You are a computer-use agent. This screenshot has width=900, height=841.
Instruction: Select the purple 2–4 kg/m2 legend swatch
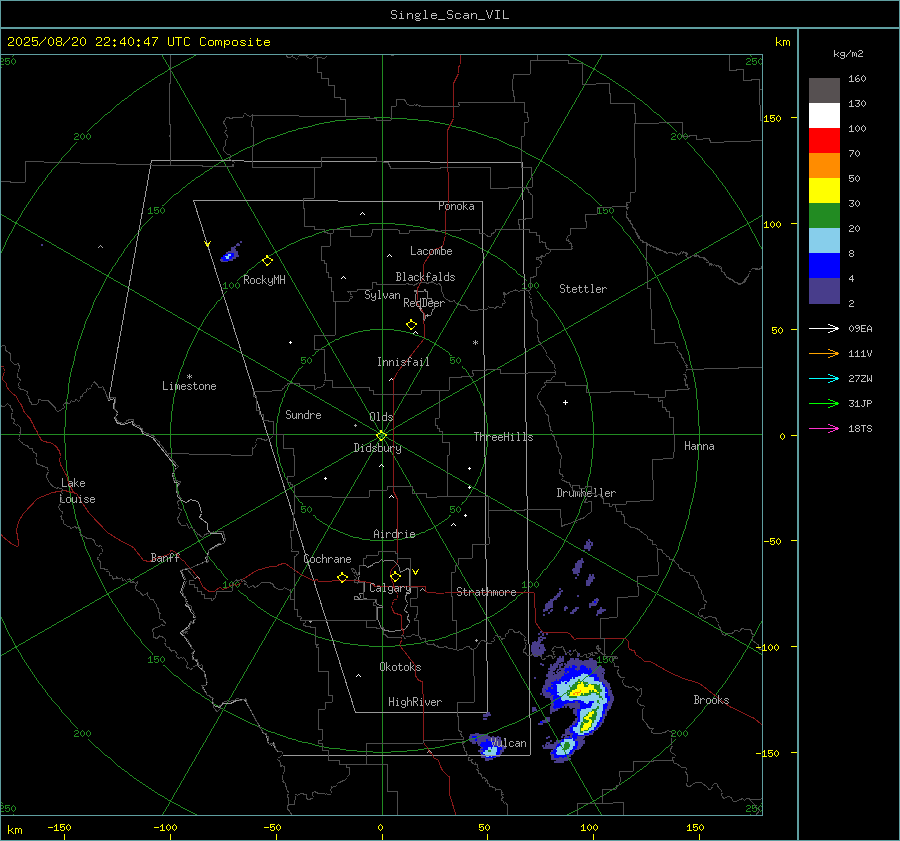[824, 291]
